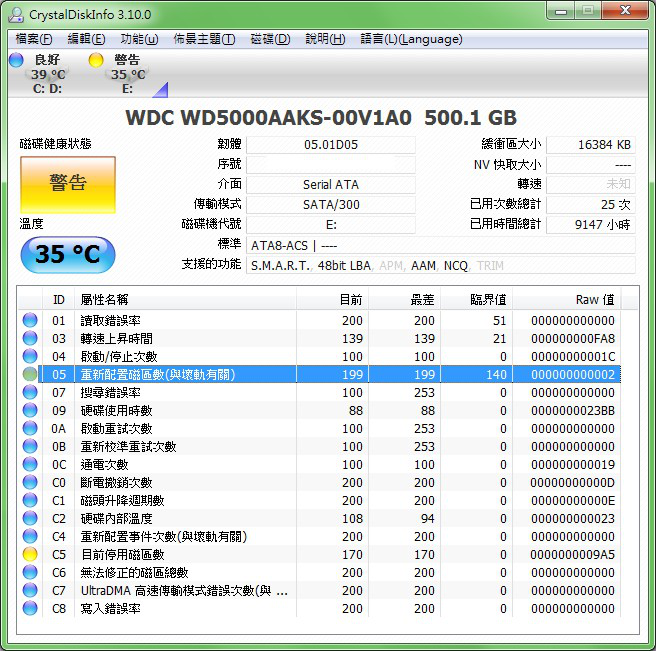This screenshot has width=656, height=651.
Task: Click the orange 警告 health status button
Action: point(68,185)
